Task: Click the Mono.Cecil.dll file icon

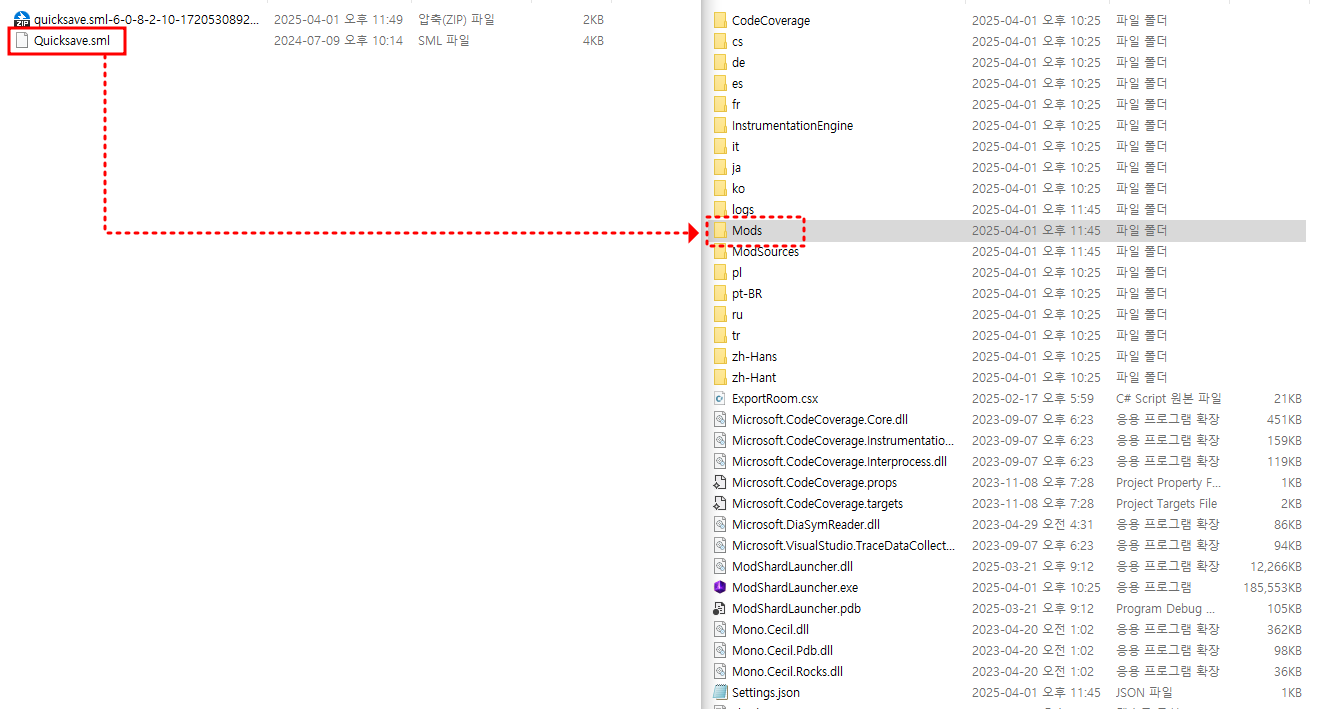Action: pyautogui.click(x=720, y=629)
